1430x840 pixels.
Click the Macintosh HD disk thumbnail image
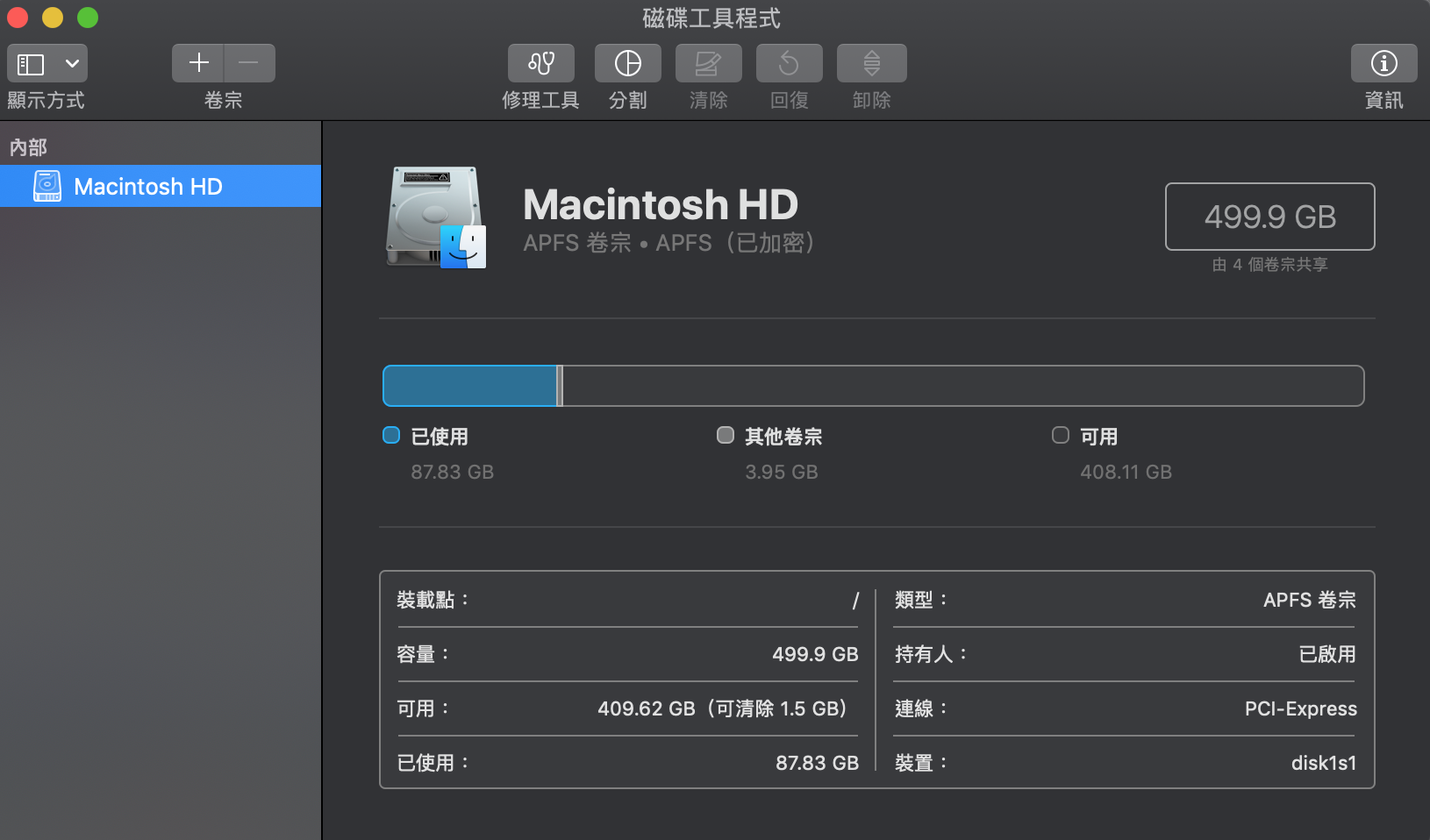436,217
